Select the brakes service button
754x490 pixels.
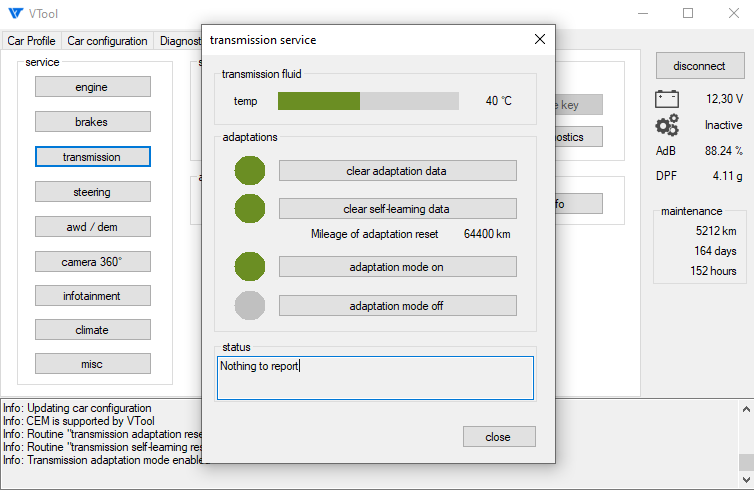(x=92, y=122)
